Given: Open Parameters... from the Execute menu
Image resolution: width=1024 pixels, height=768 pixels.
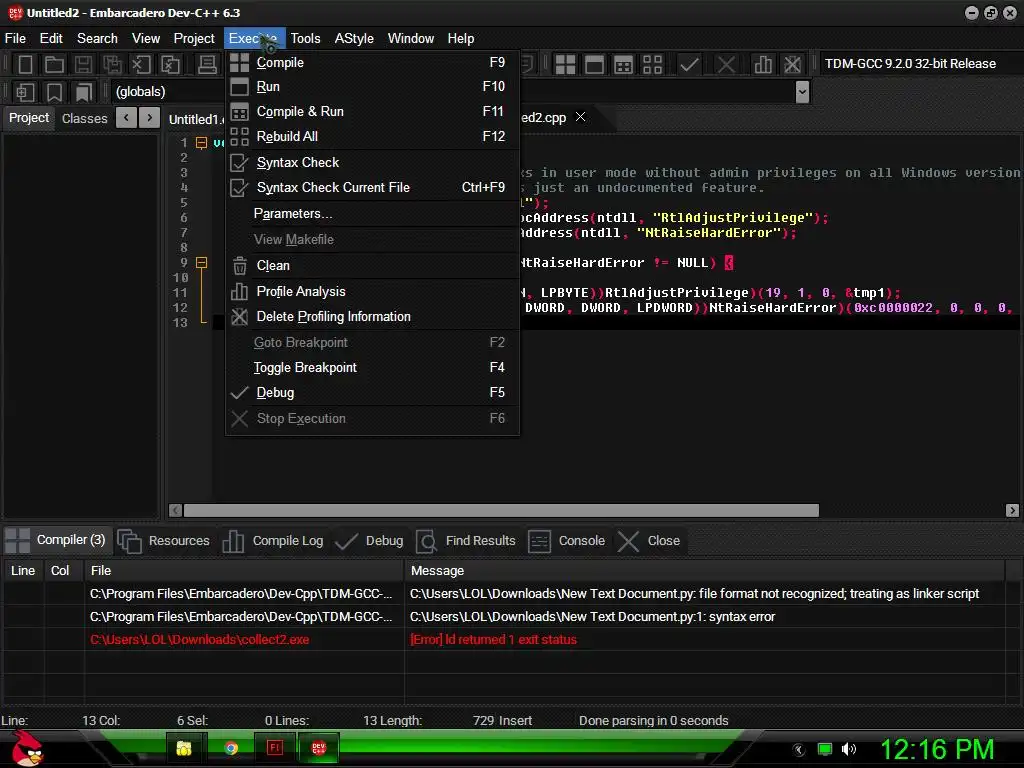Looking at the screenshot, I should click(372, 214).
